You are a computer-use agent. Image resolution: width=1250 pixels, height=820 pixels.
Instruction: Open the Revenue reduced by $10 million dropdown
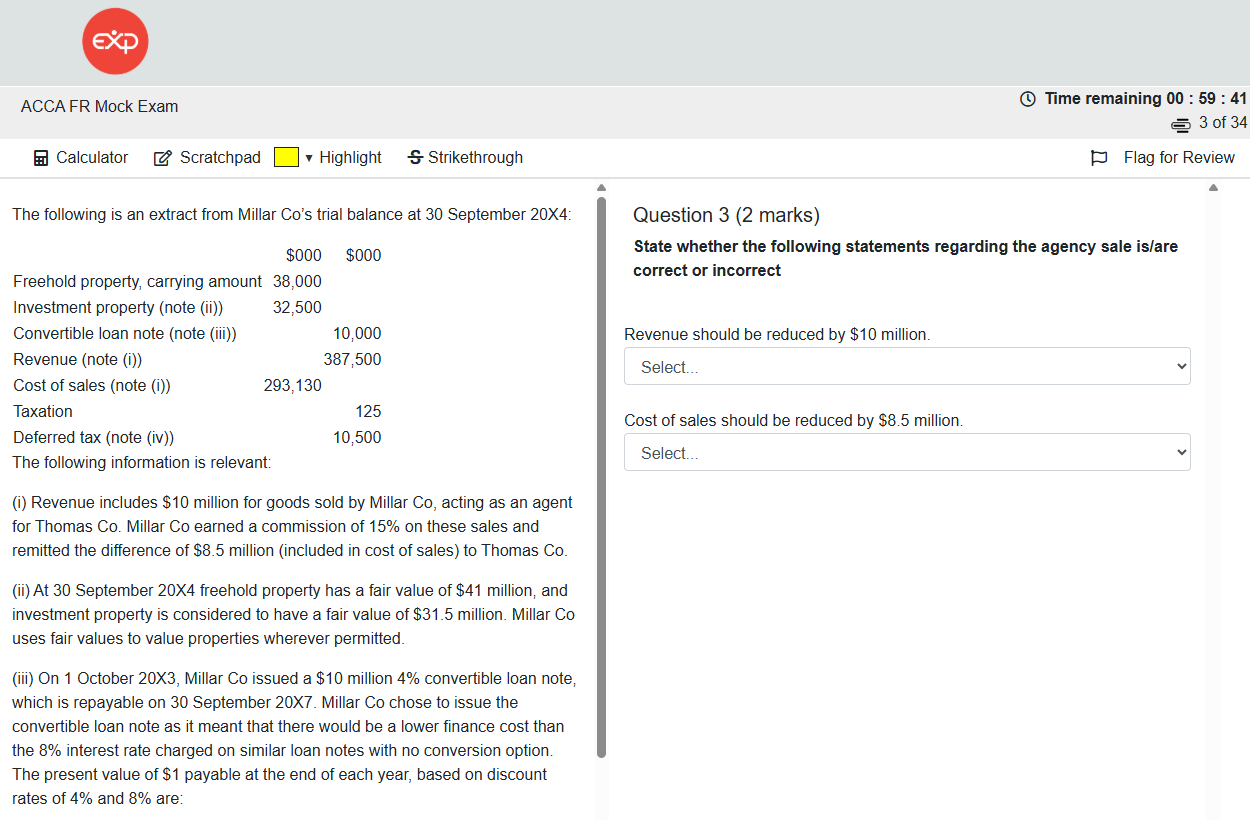[907, 367]
